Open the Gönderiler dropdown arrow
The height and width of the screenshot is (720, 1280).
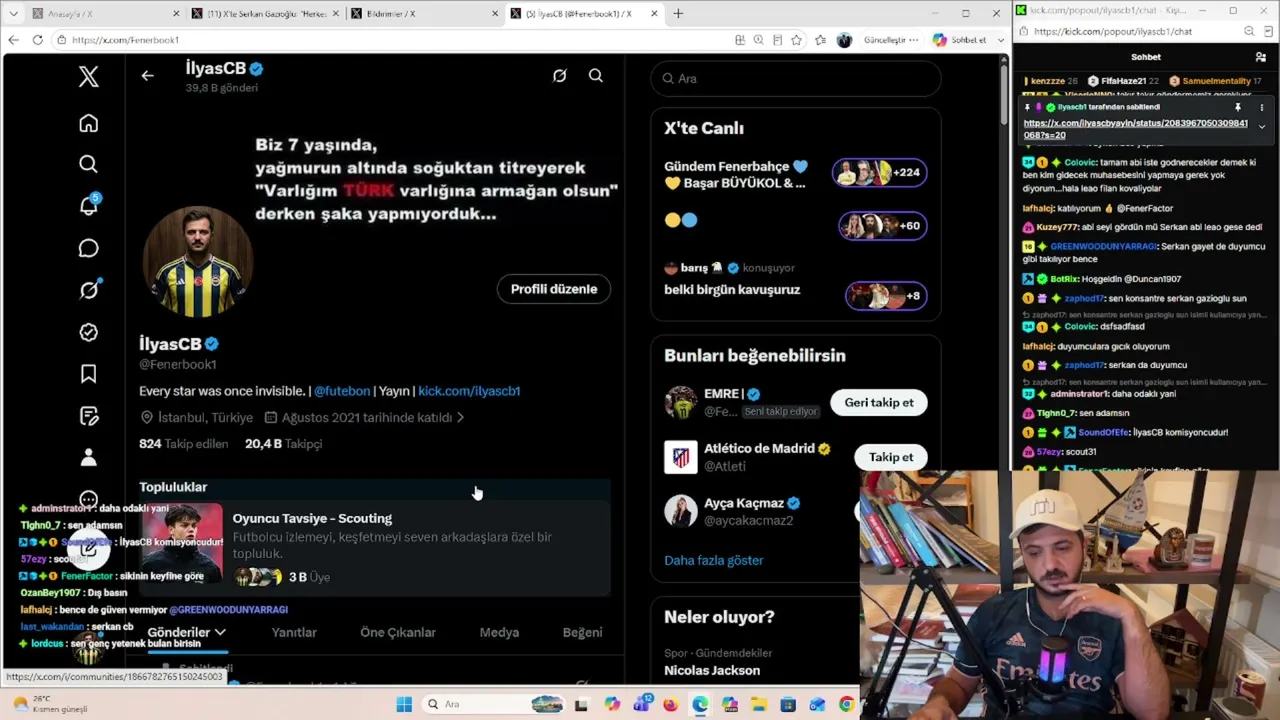220,632
